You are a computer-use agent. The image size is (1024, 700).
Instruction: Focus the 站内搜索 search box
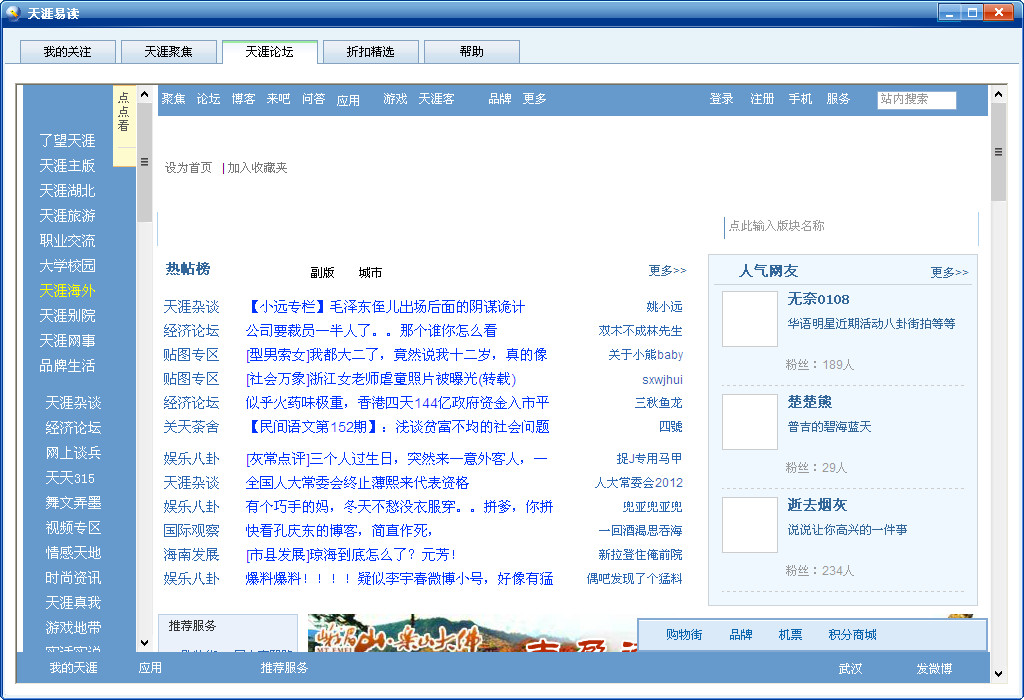tap(916, 99)
